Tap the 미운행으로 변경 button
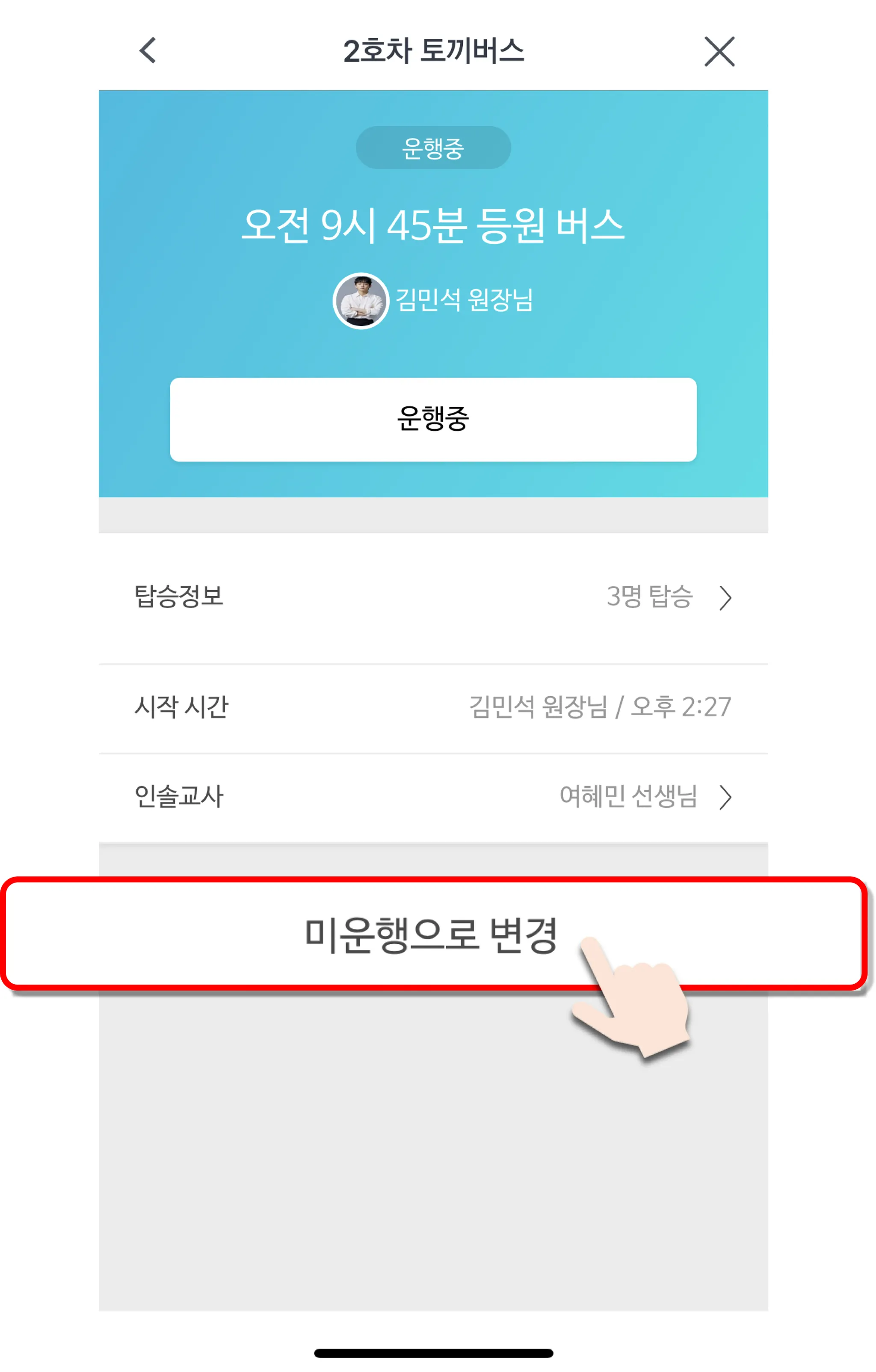876x1372 pixels. [433, 934]
